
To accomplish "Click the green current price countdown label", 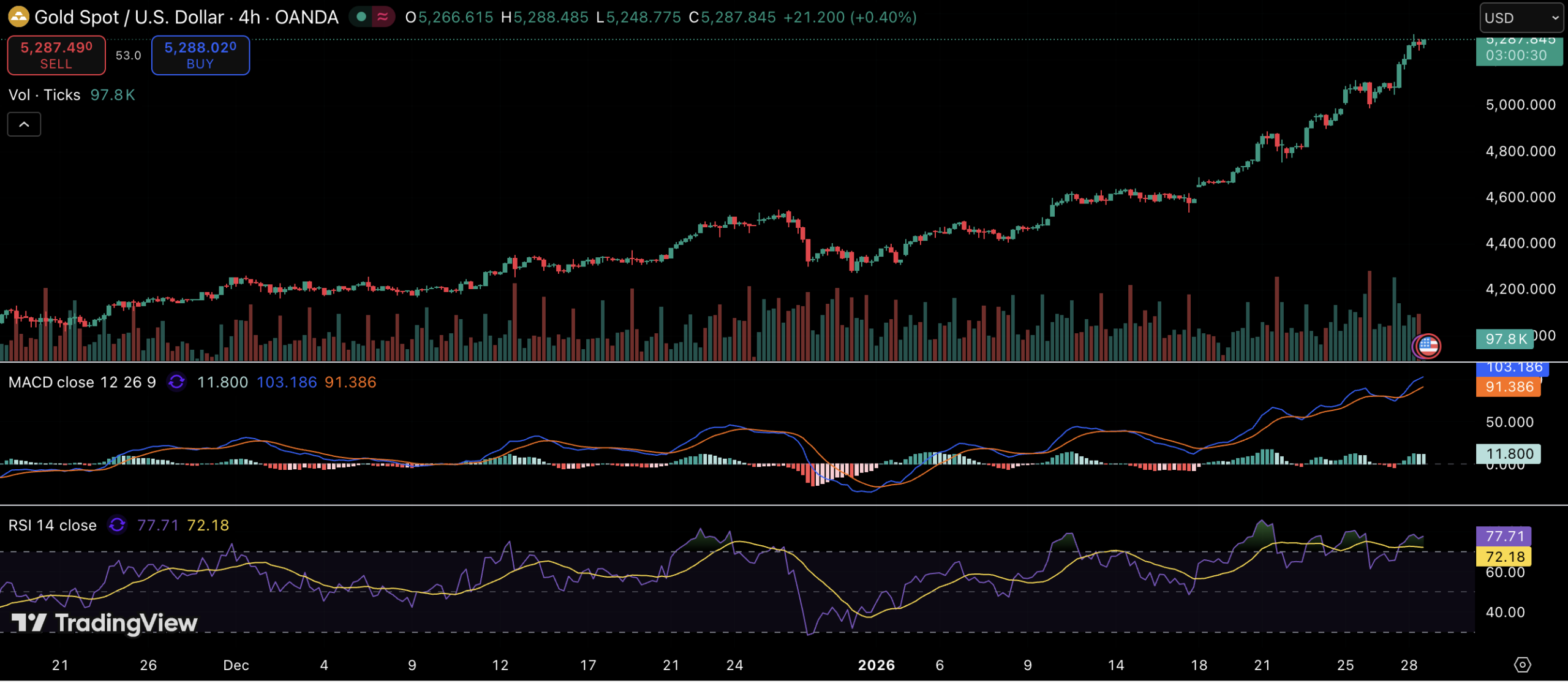I will point(1519,51).
